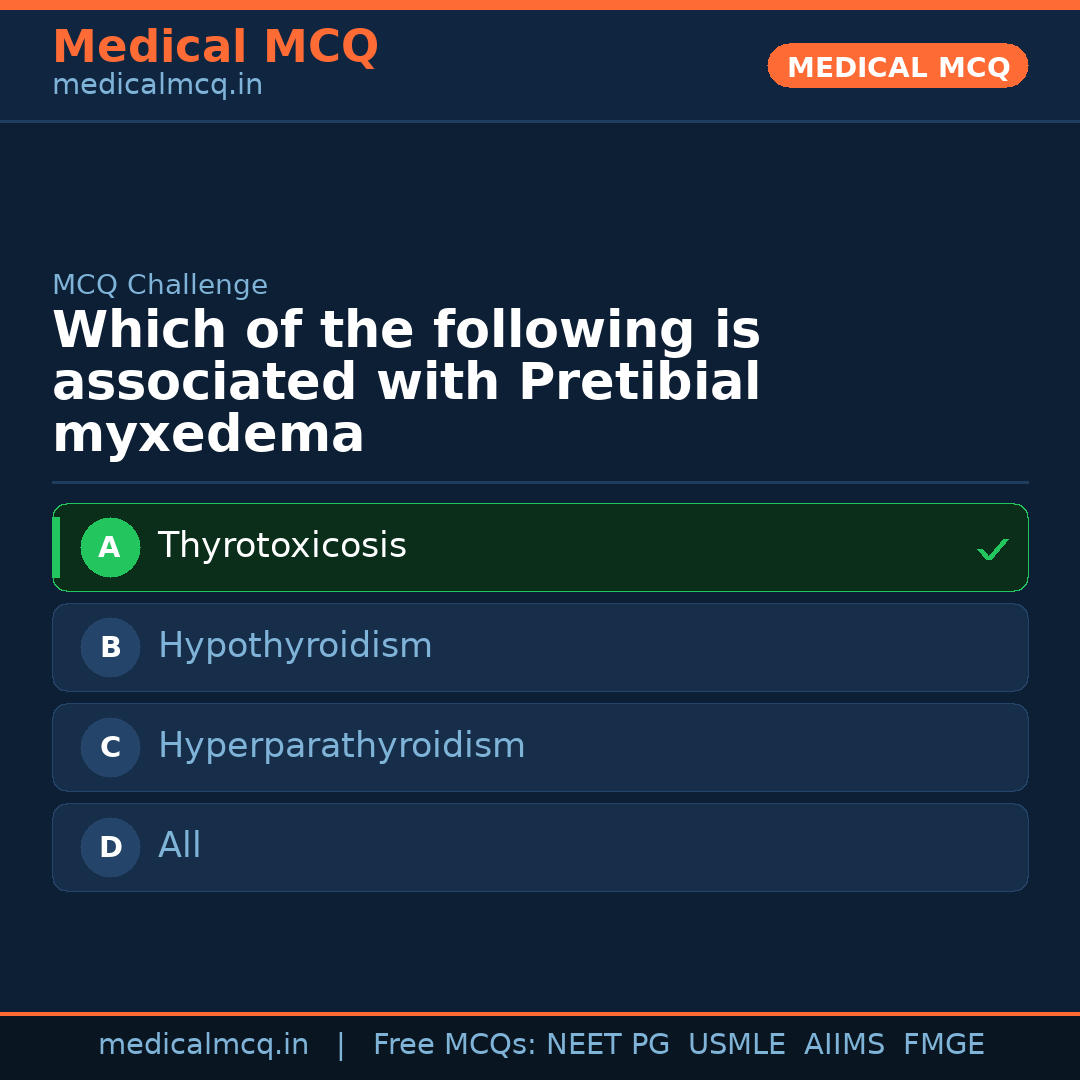Select the All answer option
The image size is (1080, 1080).
click(540, 847)
